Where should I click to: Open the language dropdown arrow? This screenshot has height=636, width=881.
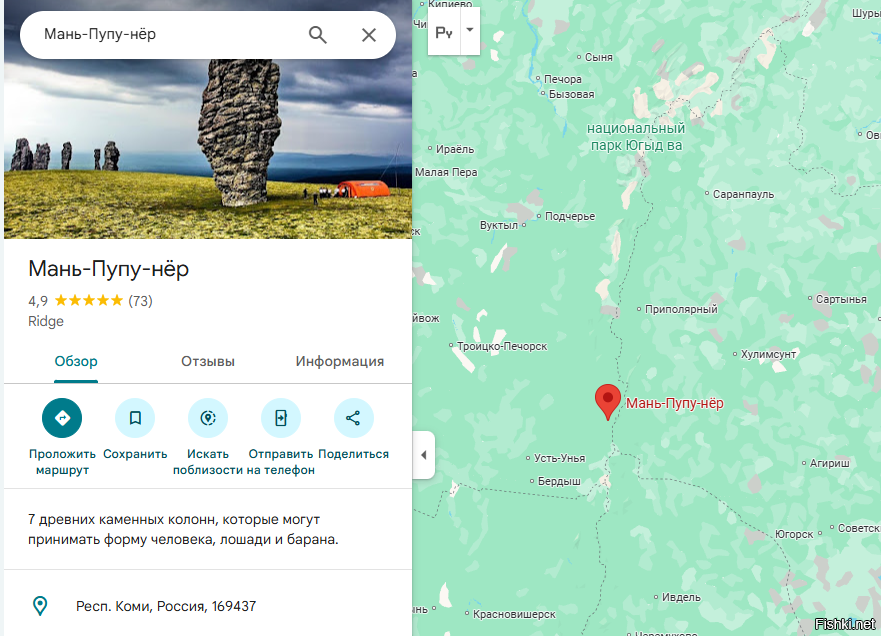click(x=470, y=31)
